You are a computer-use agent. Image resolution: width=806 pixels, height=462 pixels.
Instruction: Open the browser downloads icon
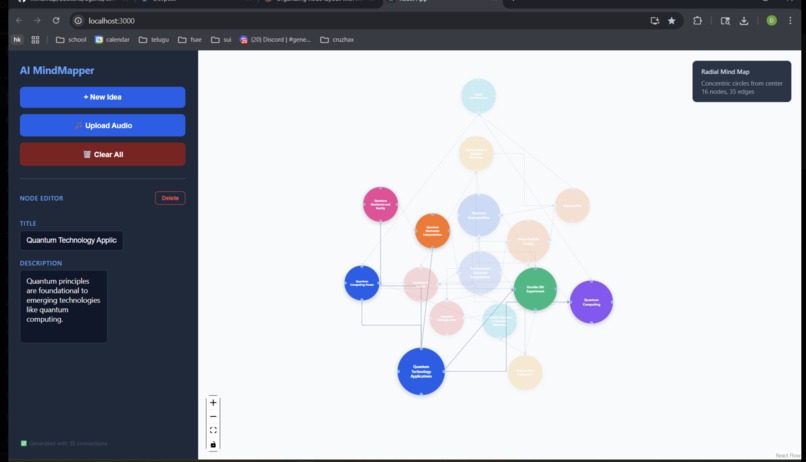pyautogui.click(x=744, y=21)
